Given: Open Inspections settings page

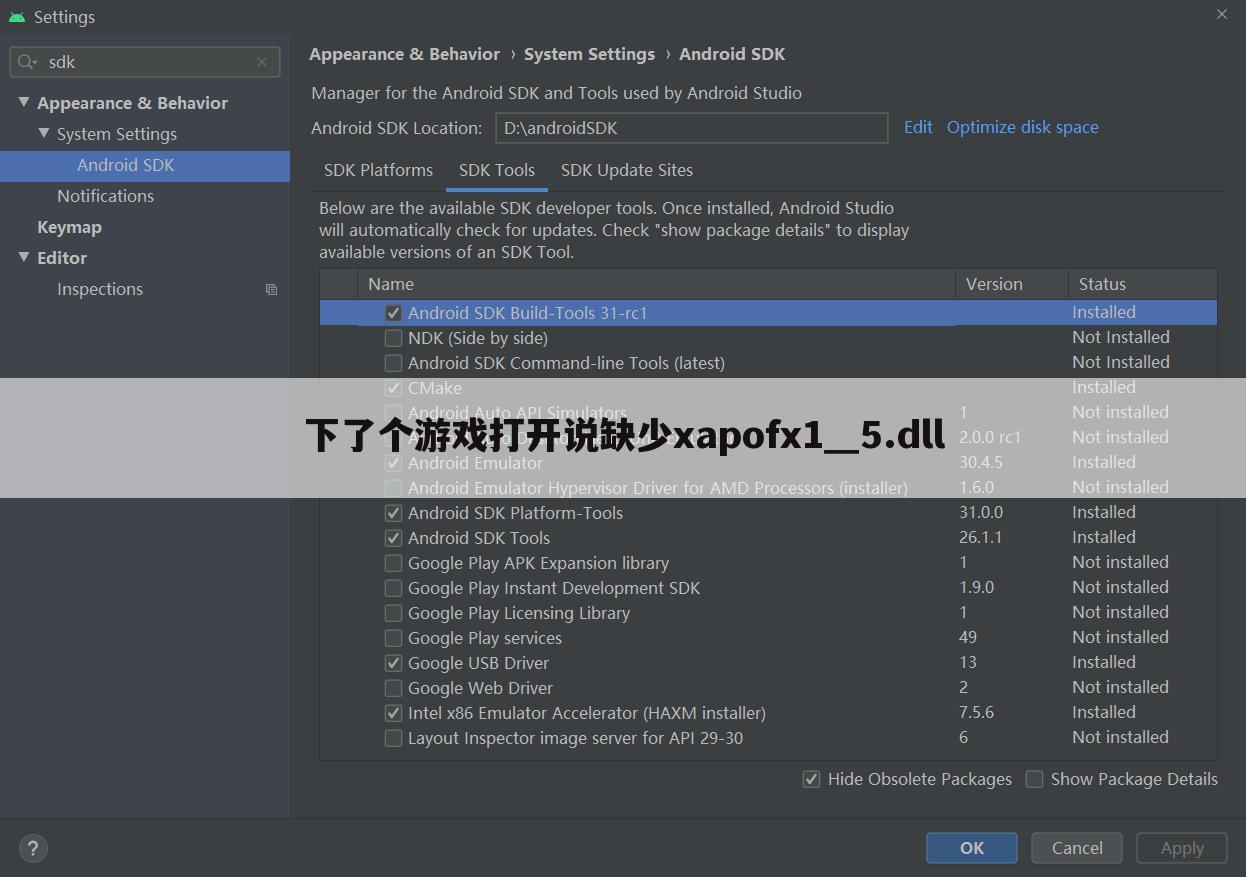Looking at the screenshot, I should point(100,289).
